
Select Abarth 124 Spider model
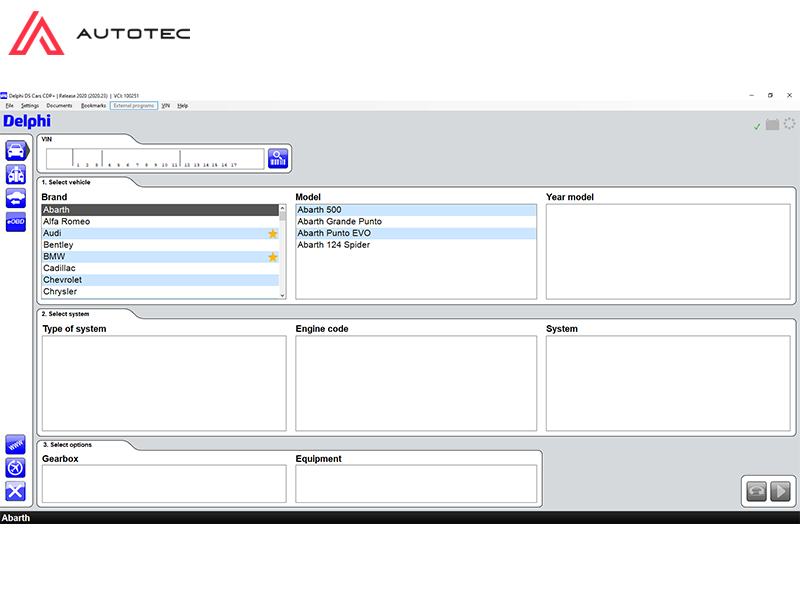click(416, 245)
